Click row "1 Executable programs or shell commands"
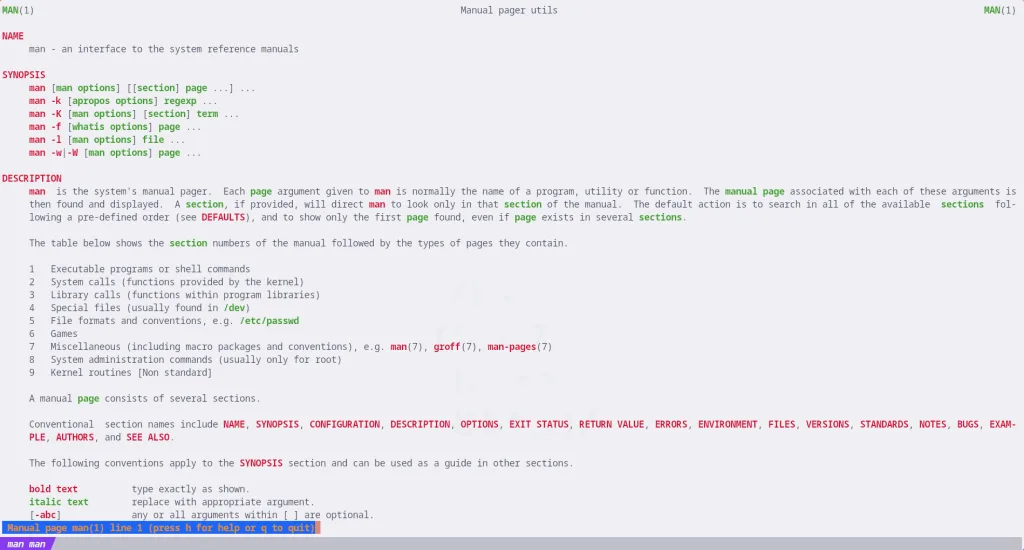The image size is (1024, 550). pyautogui.click(x=139, y=269)
